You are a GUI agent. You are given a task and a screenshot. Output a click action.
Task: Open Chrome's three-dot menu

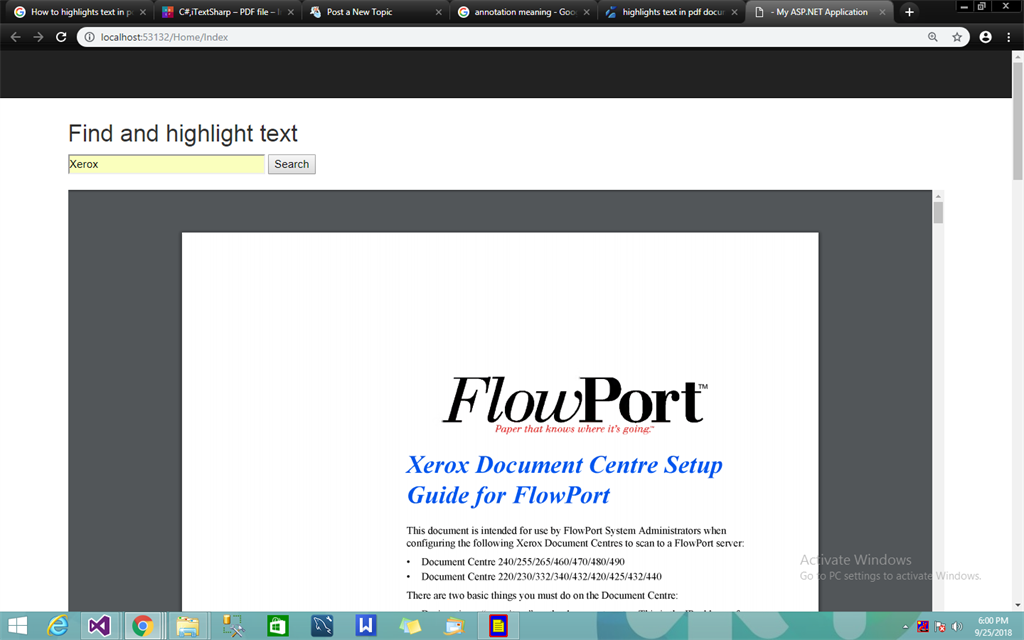[1009, 37]
